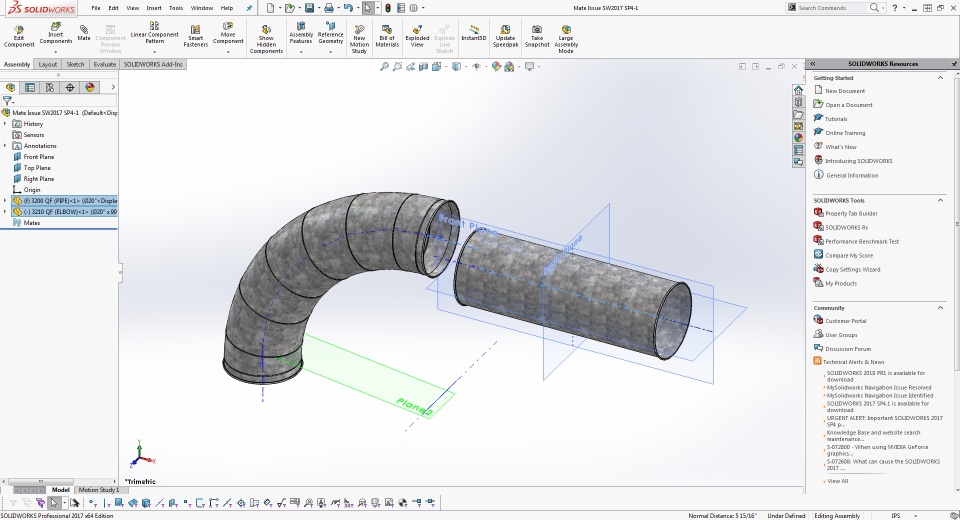This screenshot has width=960, height=520.
Task: Expand the 3200 QF (PIPE) component
Action: [5, 201]
